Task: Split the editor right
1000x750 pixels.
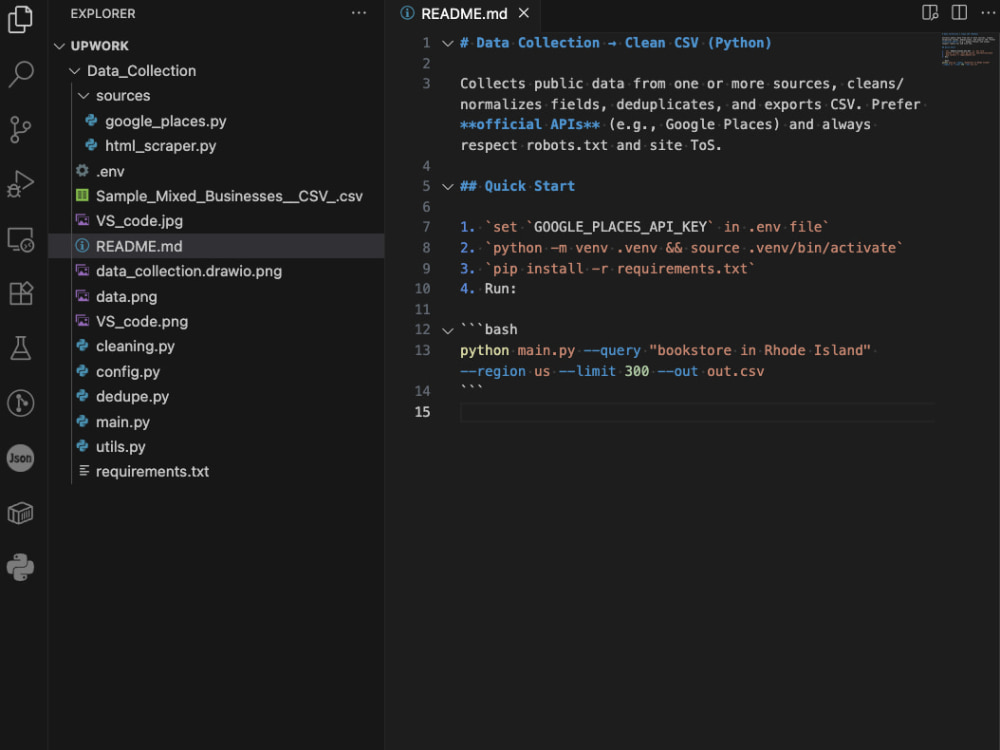Action: click(x=959, y=13)
